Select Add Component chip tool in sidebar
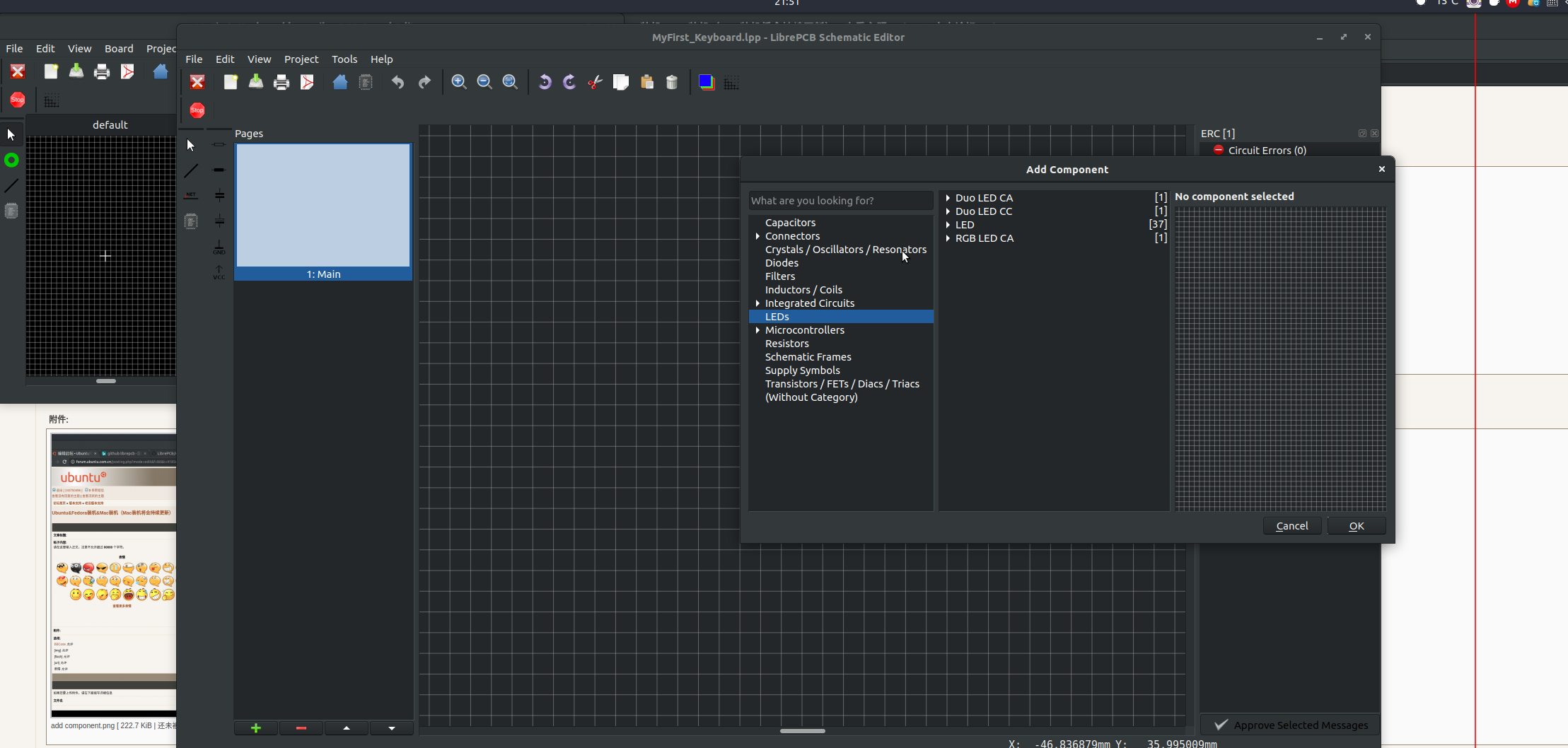 tap(191, 221)
